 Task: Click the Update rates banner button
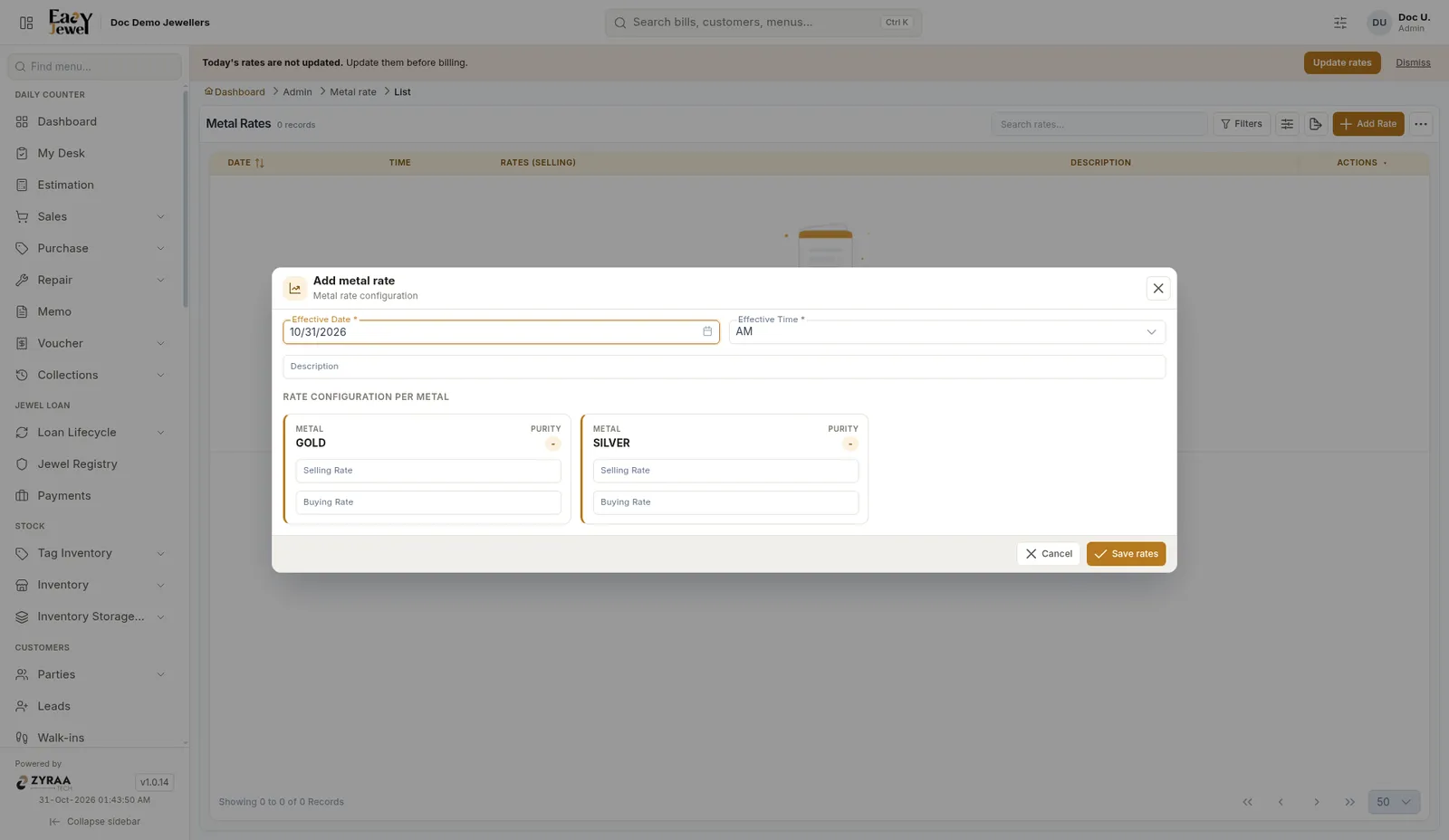coord(1342,62)
